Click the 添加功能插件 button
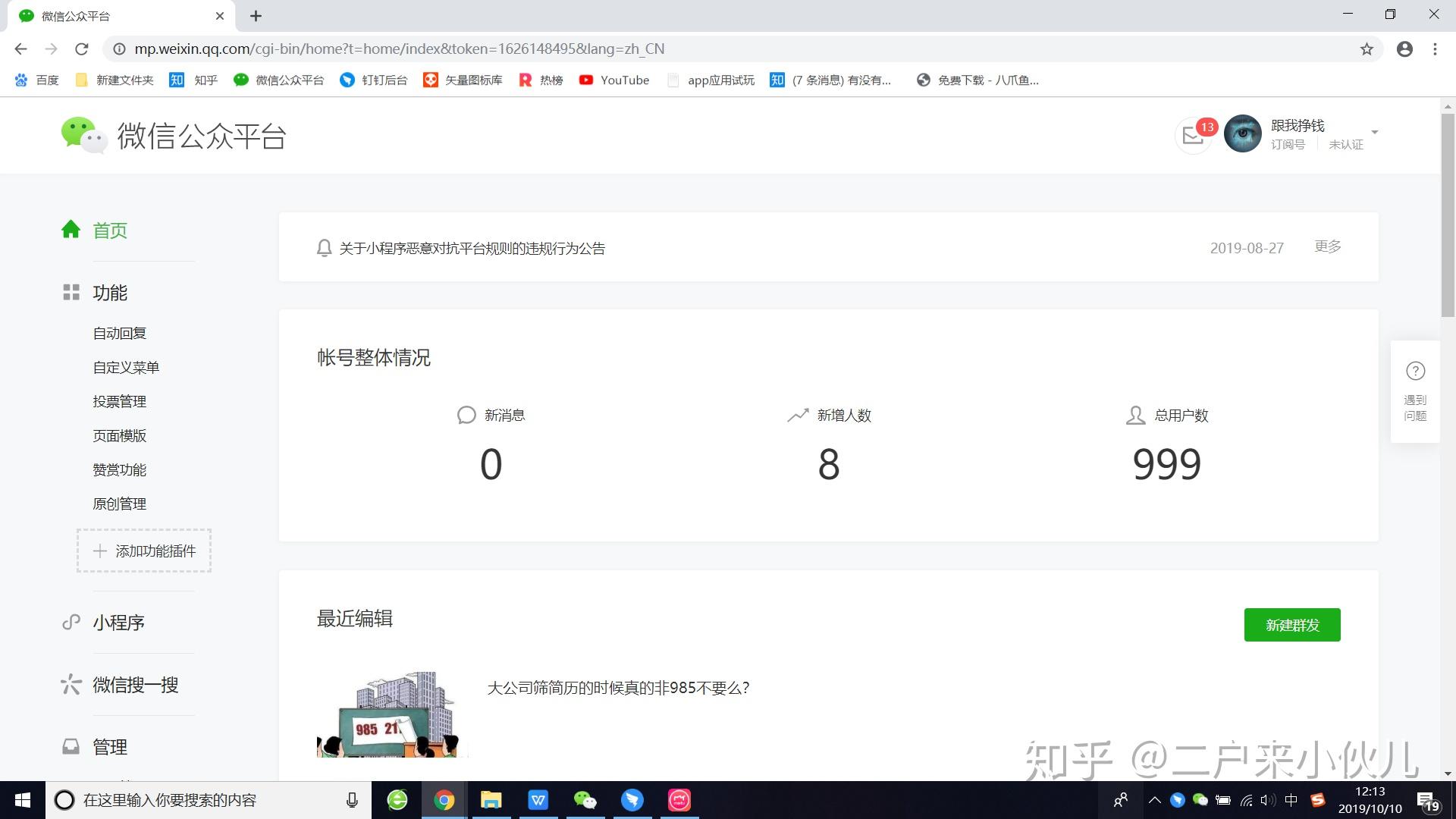Screen dimensions: 1456x819 pyautogui.click(x=144, y=551)
